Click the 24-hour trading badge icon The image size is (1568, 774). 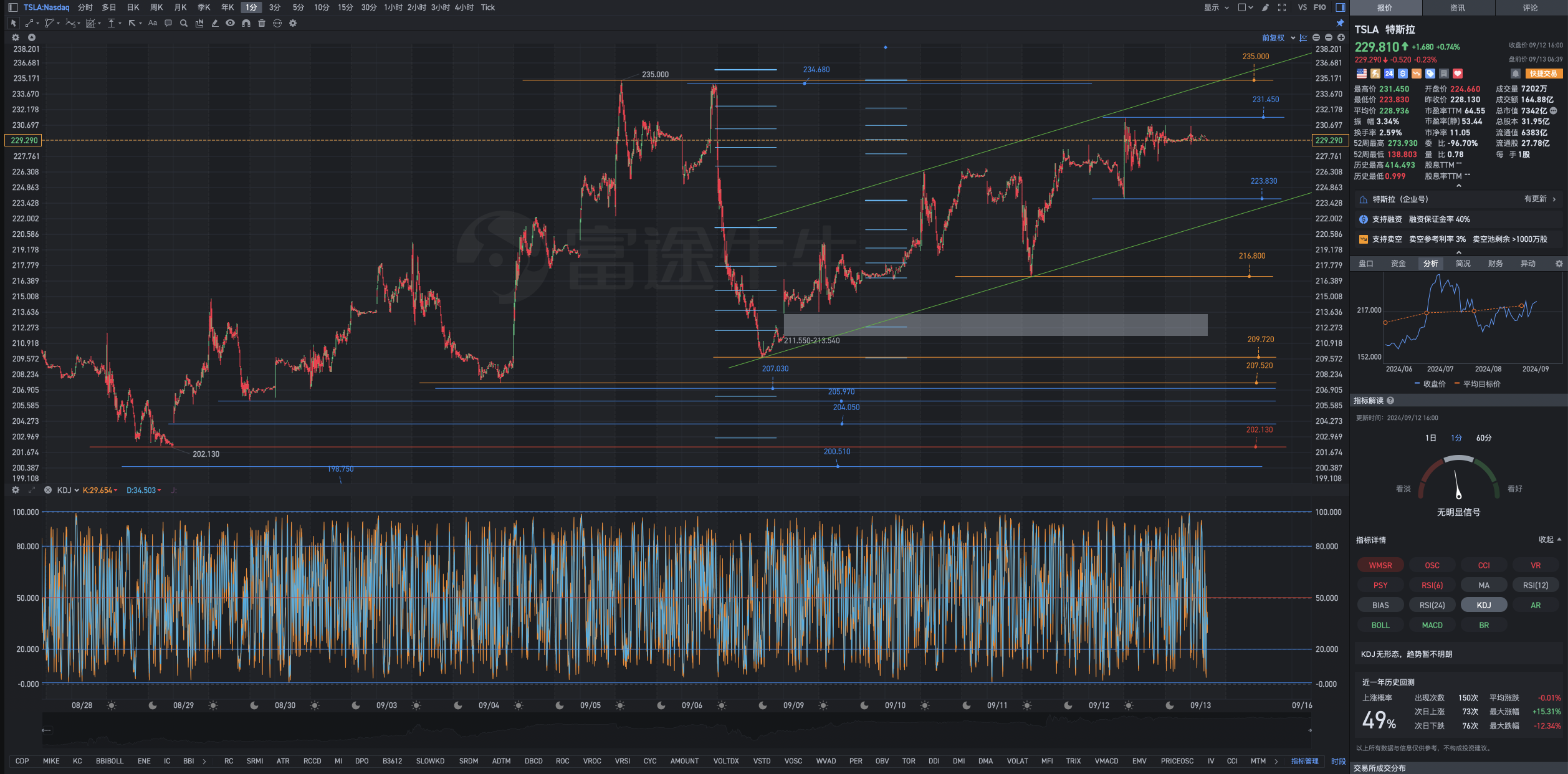(x=1389, y=74)
